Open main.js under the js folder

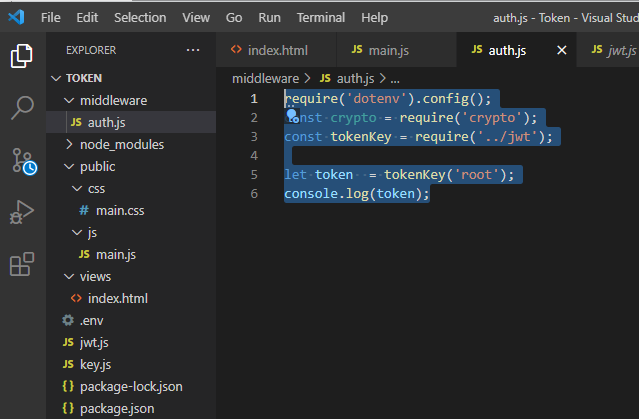pyautogui.click(x=131, y=254)
